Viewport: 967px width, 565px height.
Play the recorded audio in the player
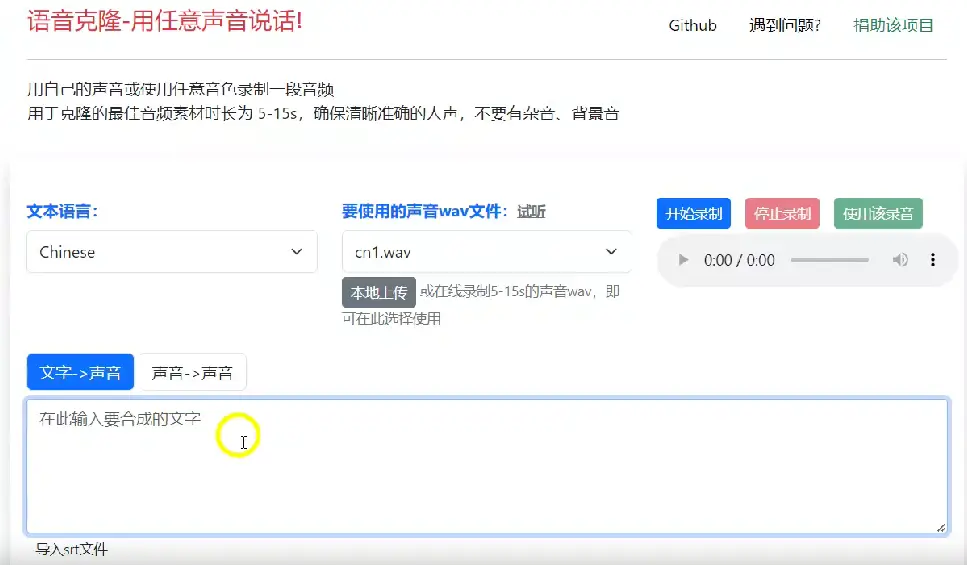point(684,260)
